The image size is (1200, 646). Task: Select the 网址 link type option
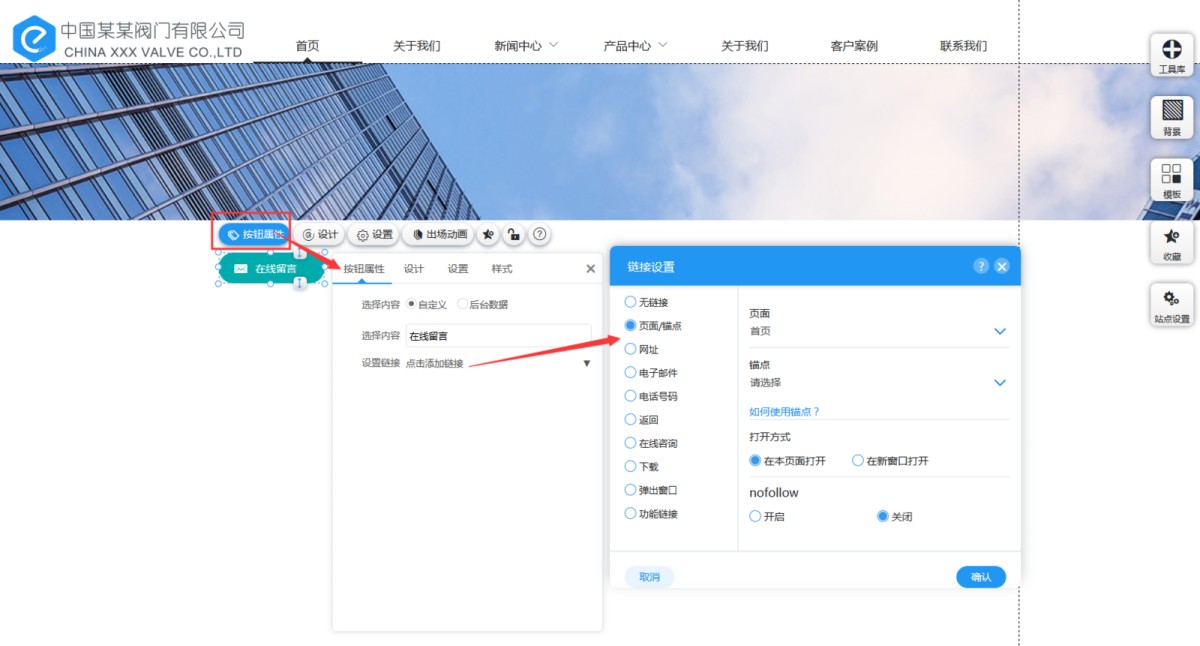tap(630, 349)
